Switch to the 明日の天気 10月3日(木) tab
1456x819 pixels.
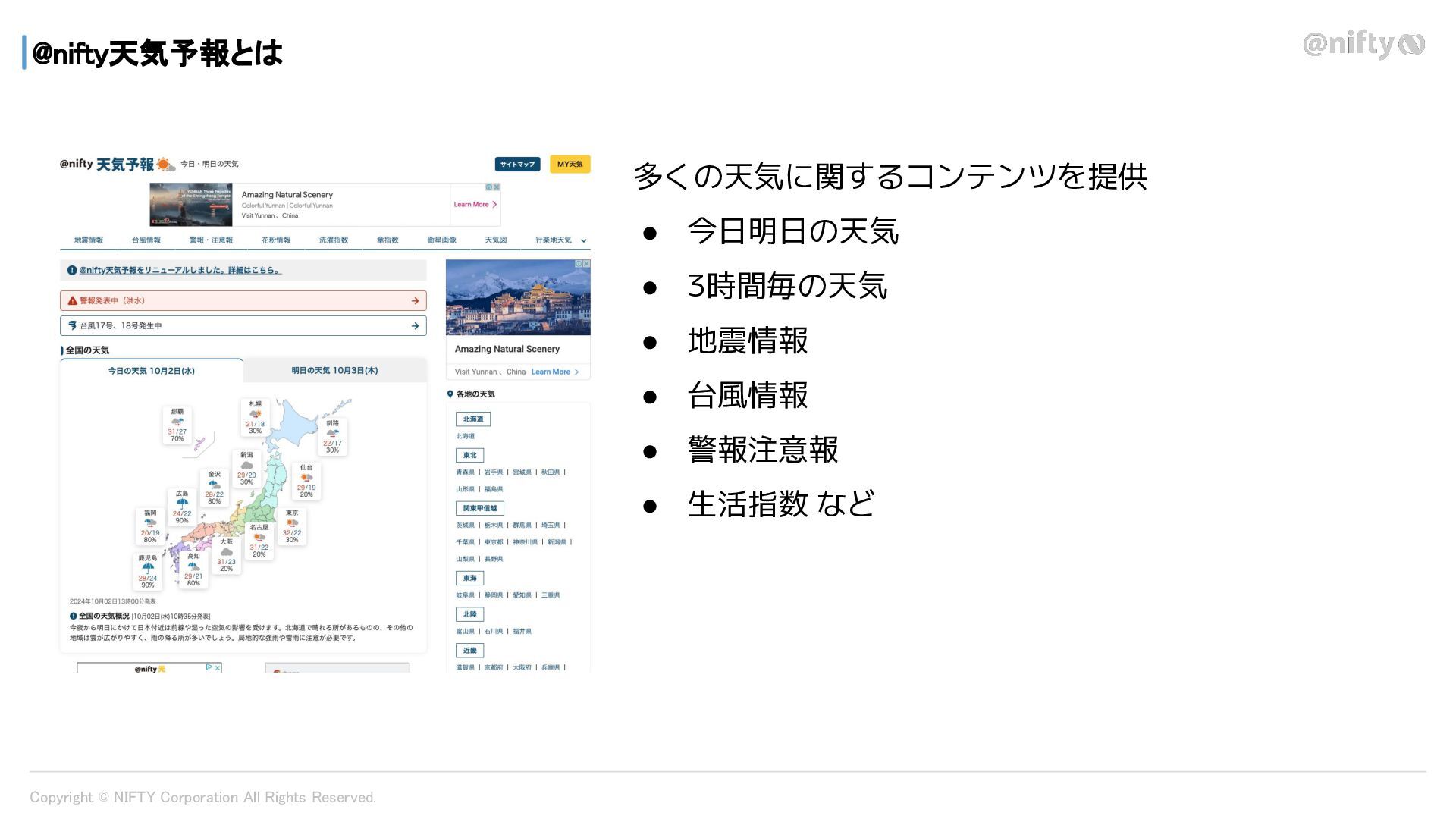point(334,371)
